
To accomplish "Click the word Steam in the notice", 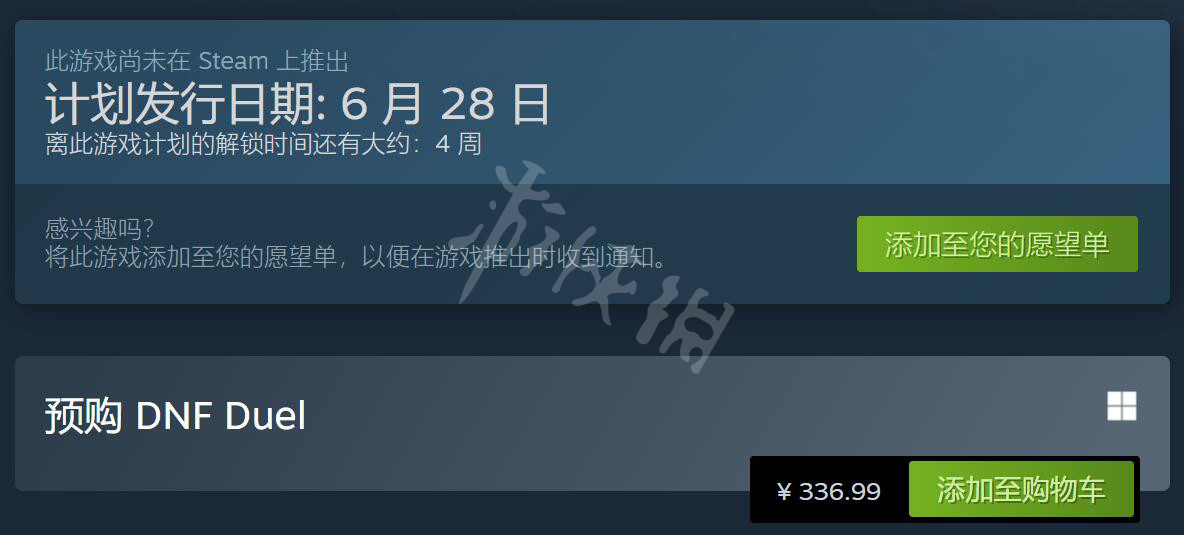I will tap(233, 60).
